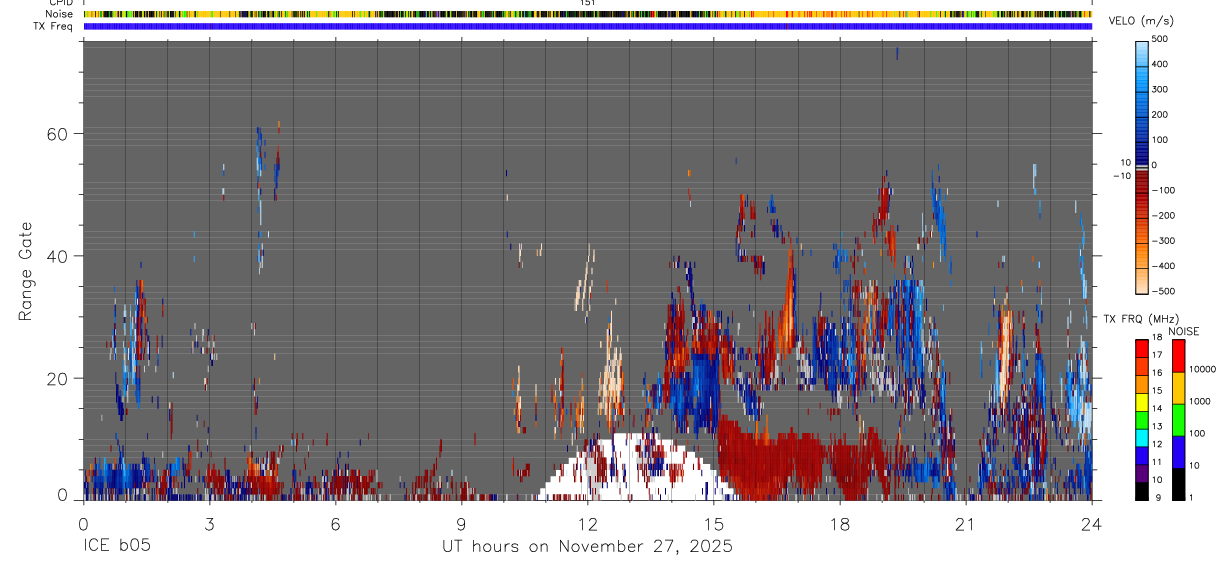Click the "-200" tick on the velocity colorbar
This screenshot has width=1228, height=567.
[1164, 215]
